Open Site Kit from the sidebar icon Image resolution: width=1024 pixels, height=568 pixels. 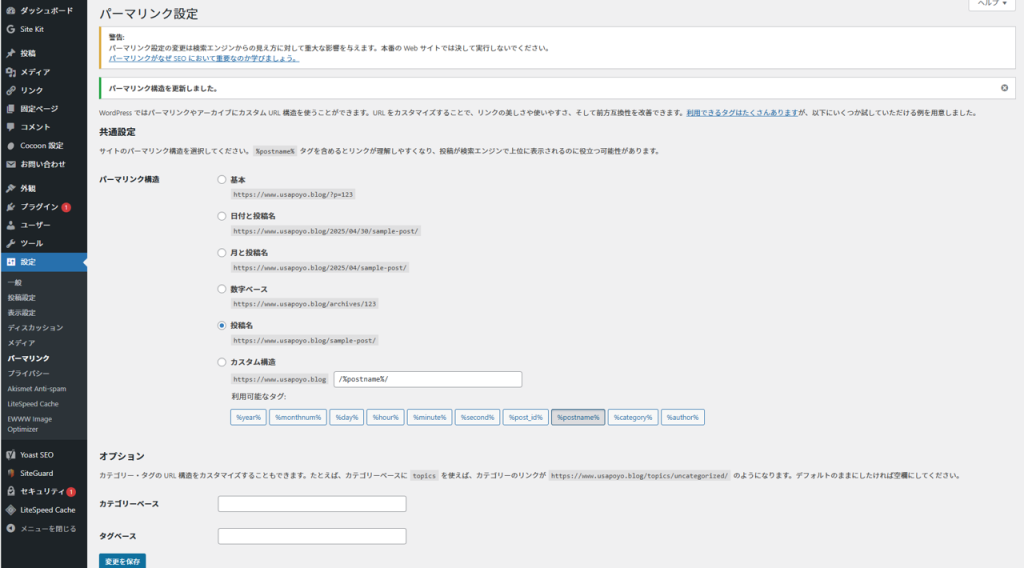tap(10, 29)
